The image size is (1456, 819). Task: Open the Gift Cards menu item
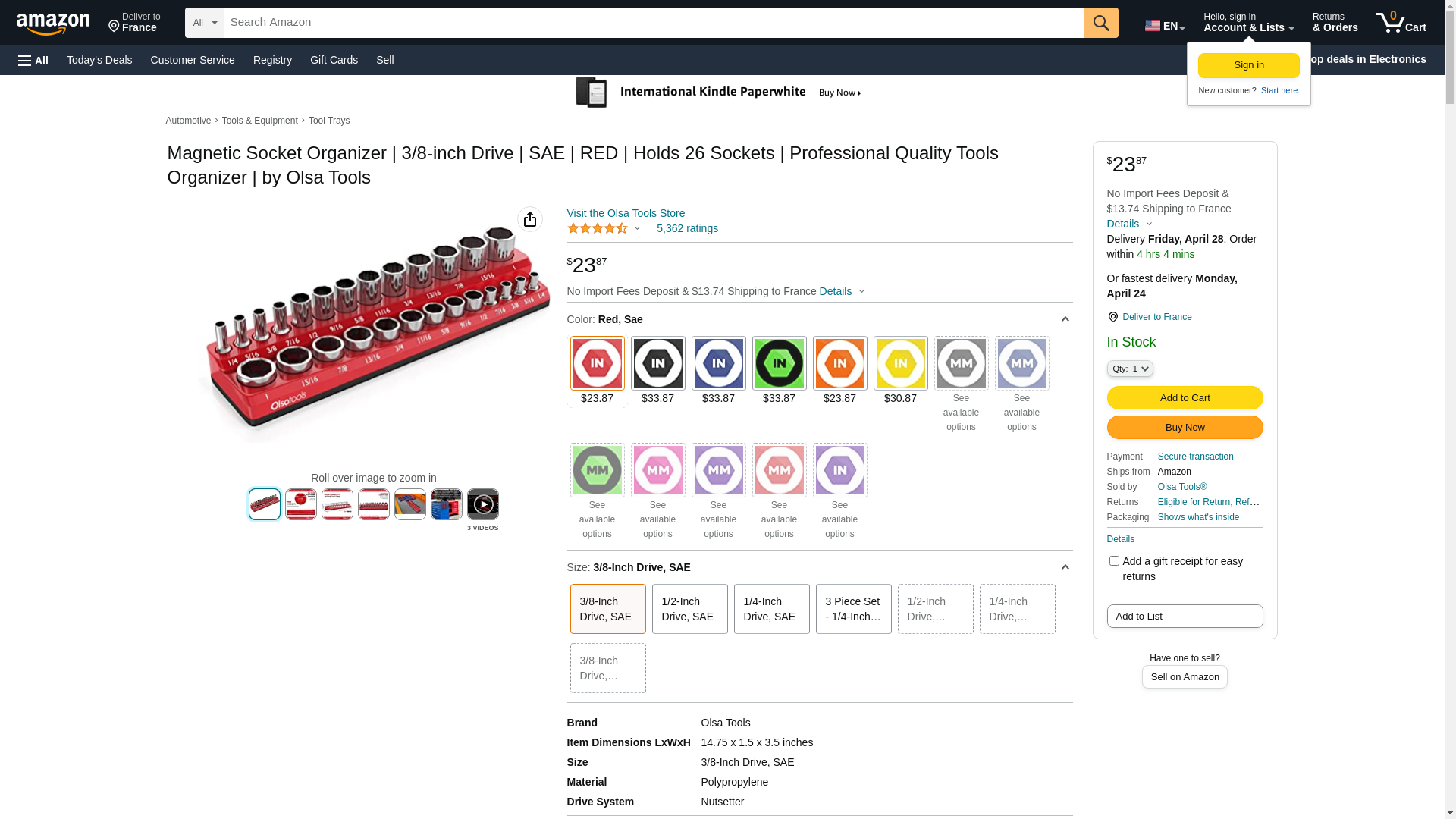(x=334, y=60)
